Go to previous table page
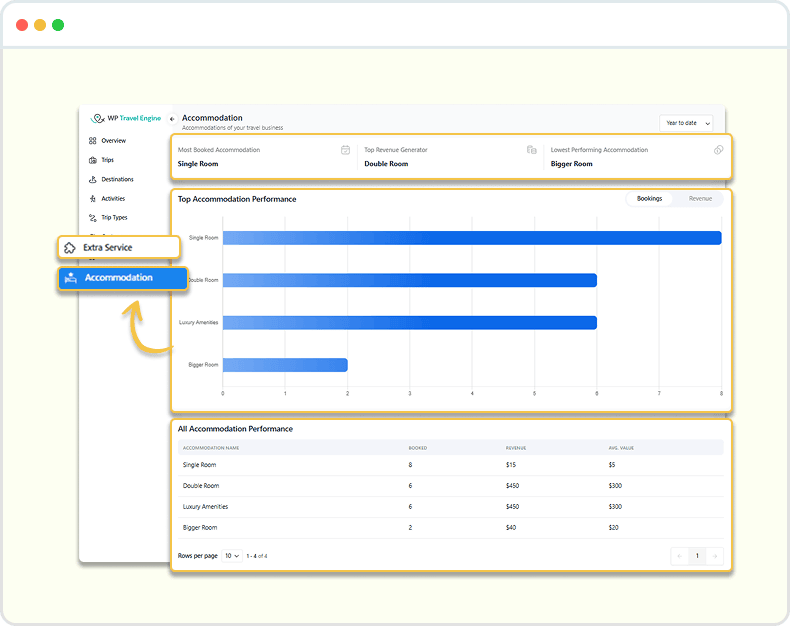This screenshot has width=790, height=626. pos(680,556)
